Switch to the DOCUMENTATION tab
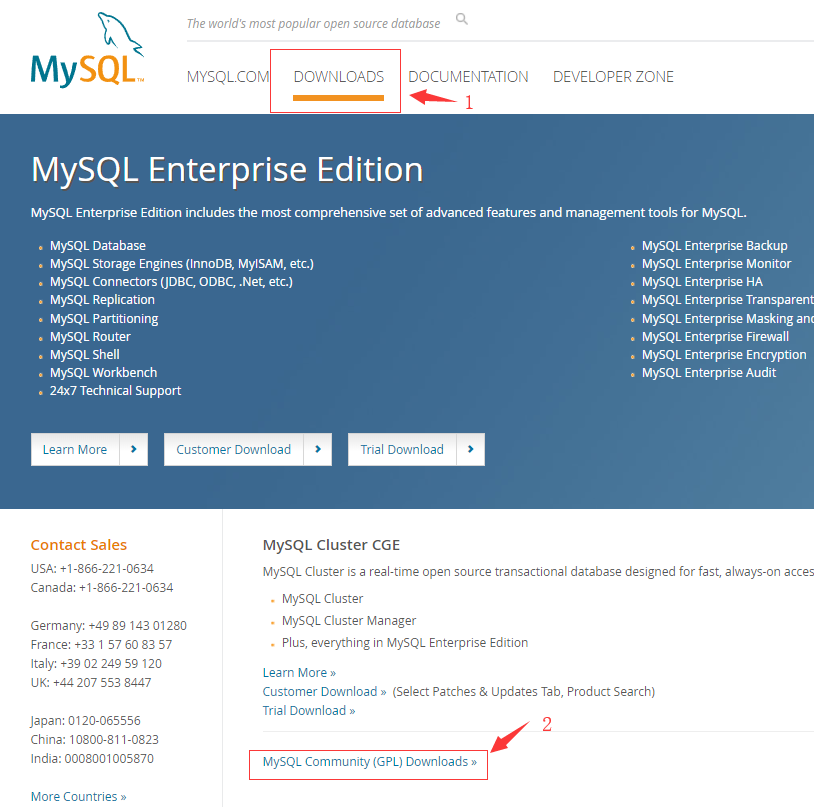 click(468, 76)
